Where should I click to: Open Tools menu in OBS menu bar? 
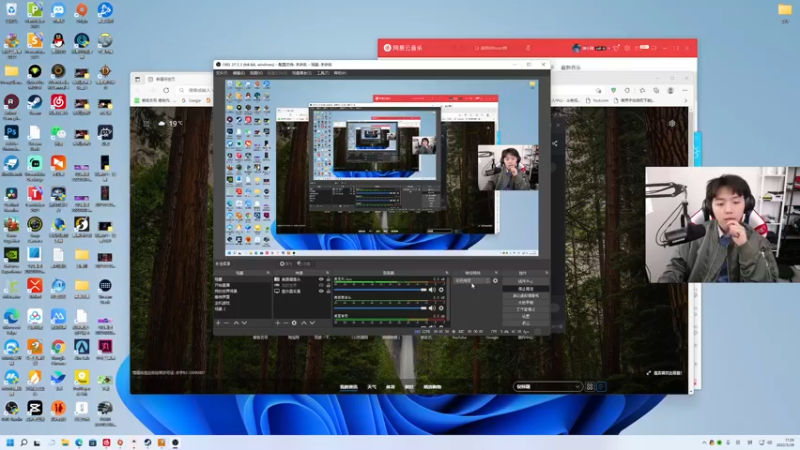click(x=322, y=73)
